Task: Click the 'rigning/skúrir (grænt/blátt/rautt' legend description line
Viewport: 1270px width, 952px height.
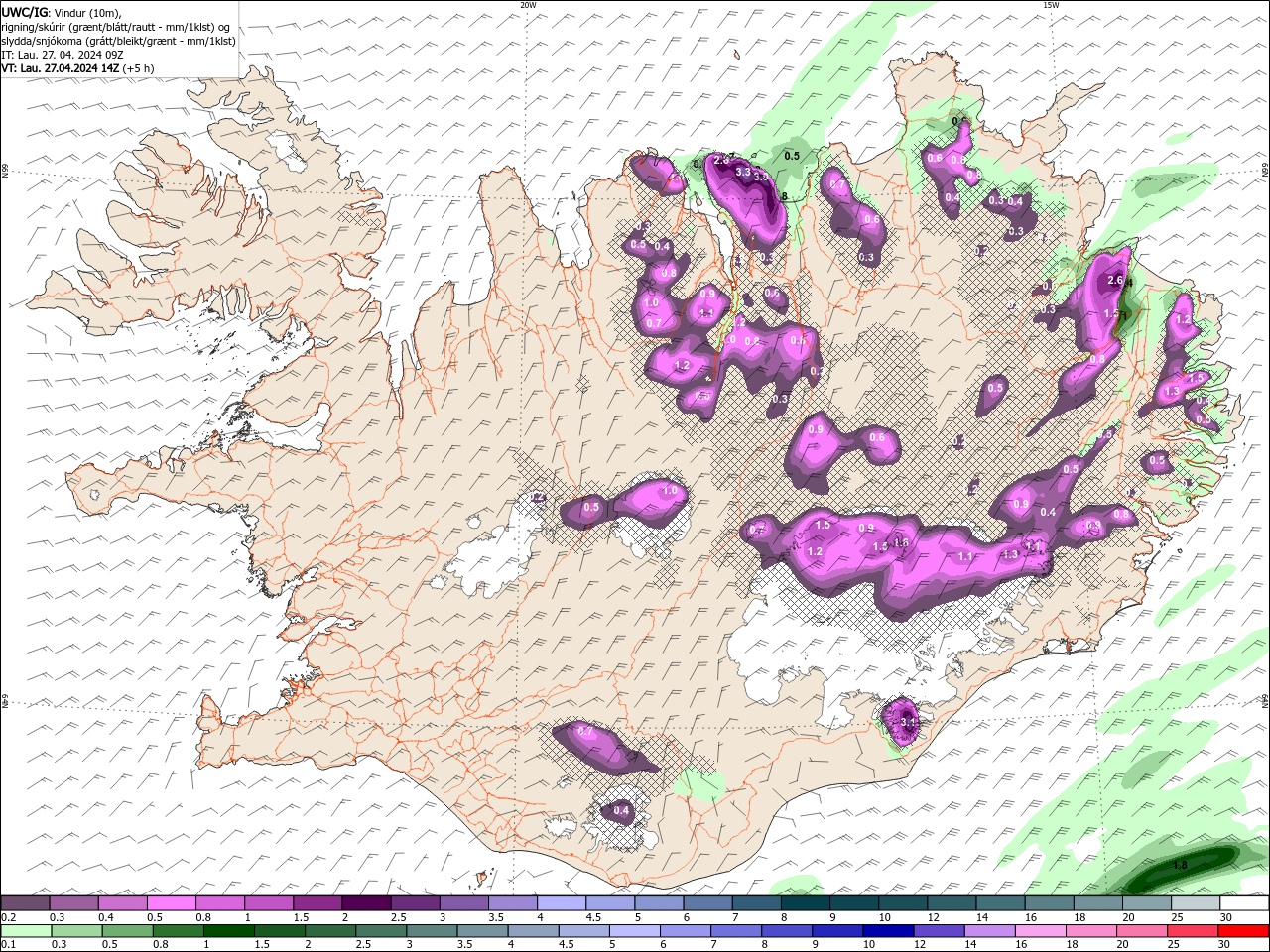Action: (x=115, y=27)
